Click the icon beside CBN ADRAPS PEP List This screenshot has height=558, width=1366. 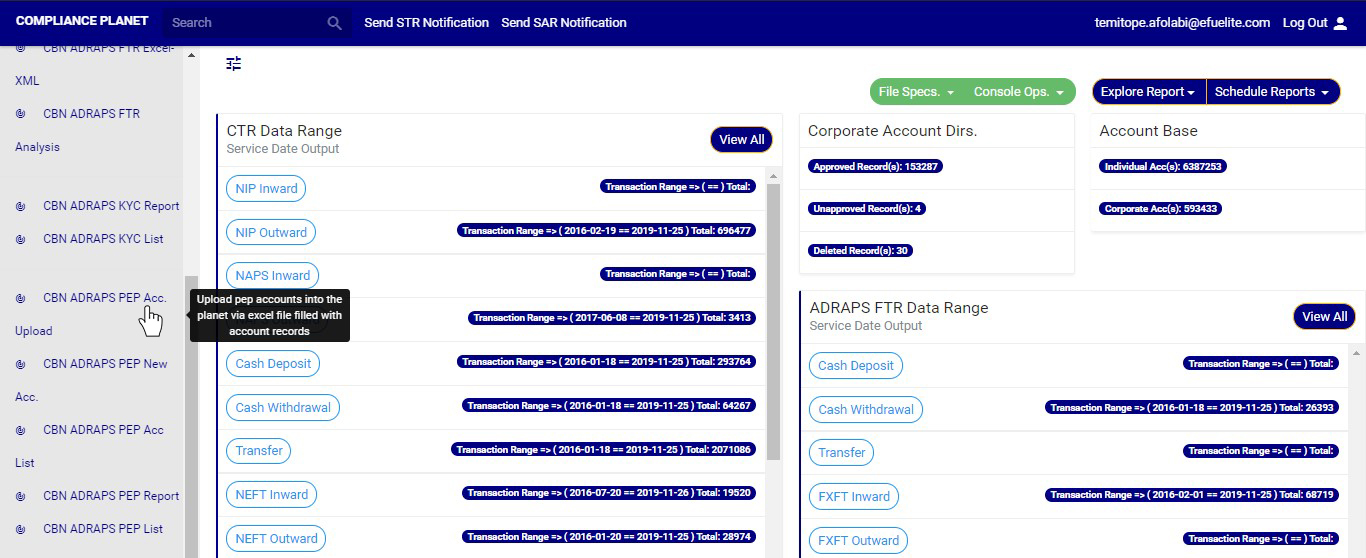[x=20, y=529]
